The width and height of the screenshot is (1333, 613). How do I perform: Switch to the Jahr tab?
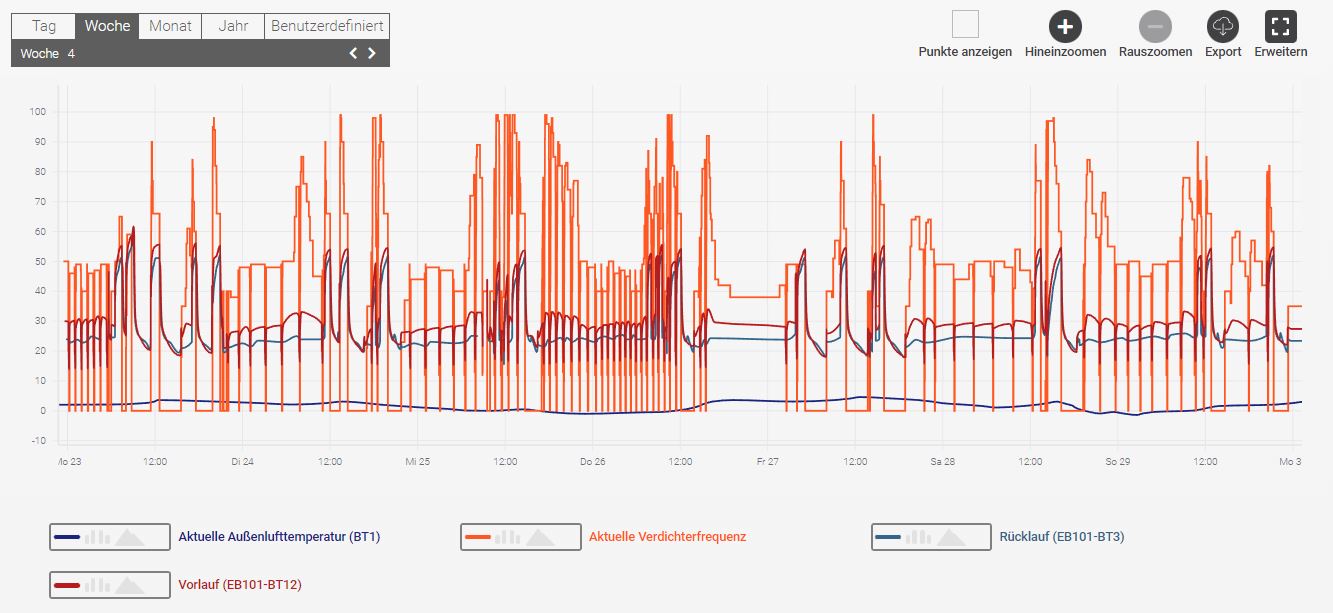point(233,26)
